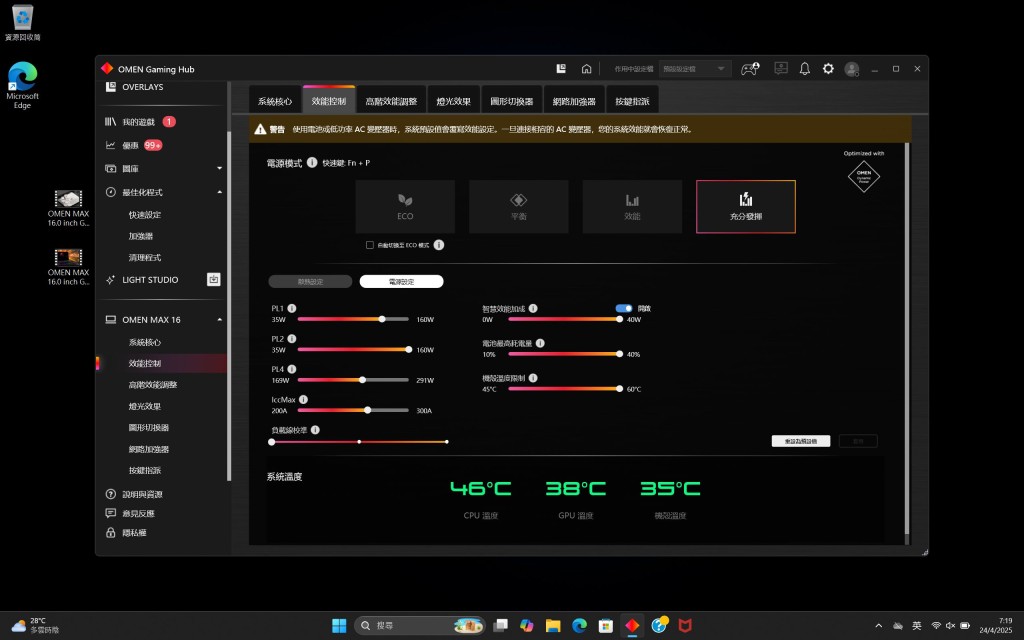Open the user account avatar
The height and width of the screenshot is (640, 1024).
tap(852, 69)
